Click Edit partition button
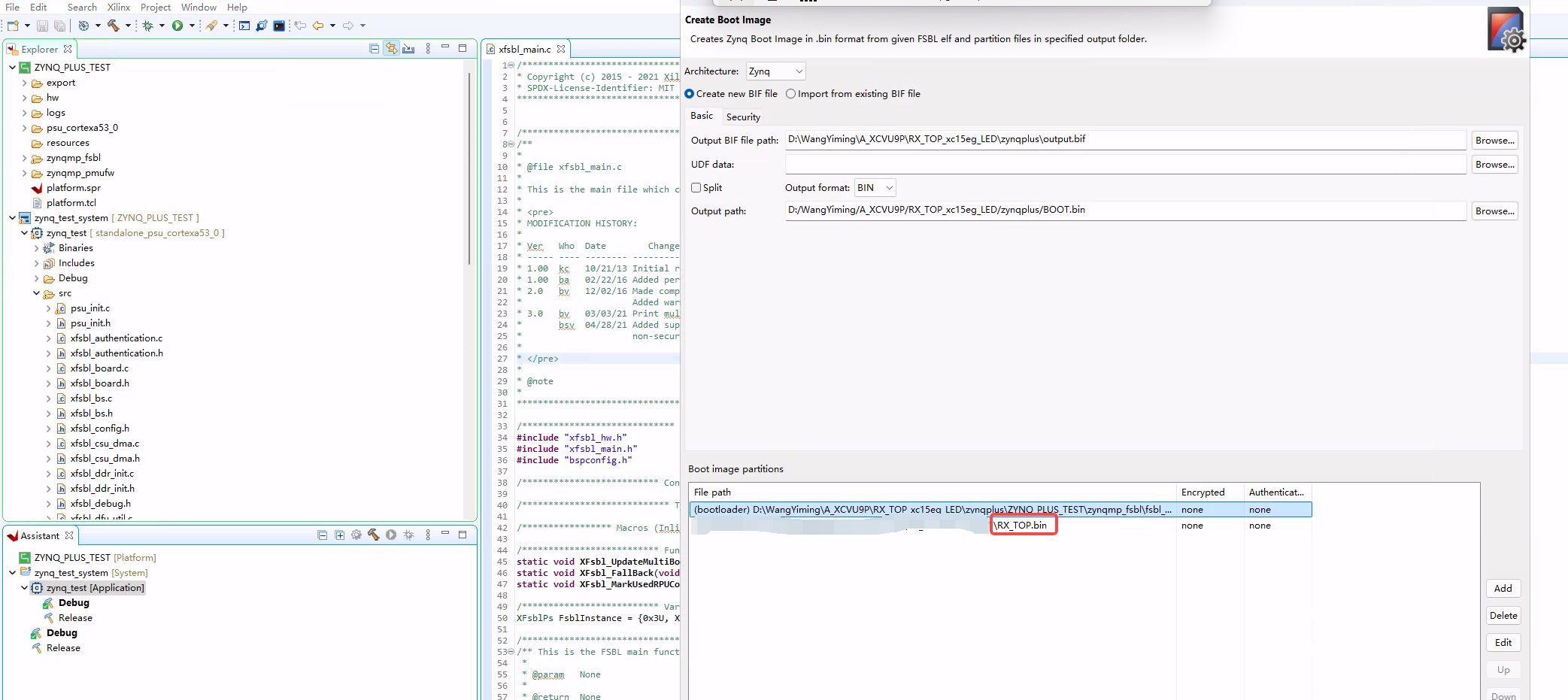The image size is (1568, 700). tap(1503, 643)
